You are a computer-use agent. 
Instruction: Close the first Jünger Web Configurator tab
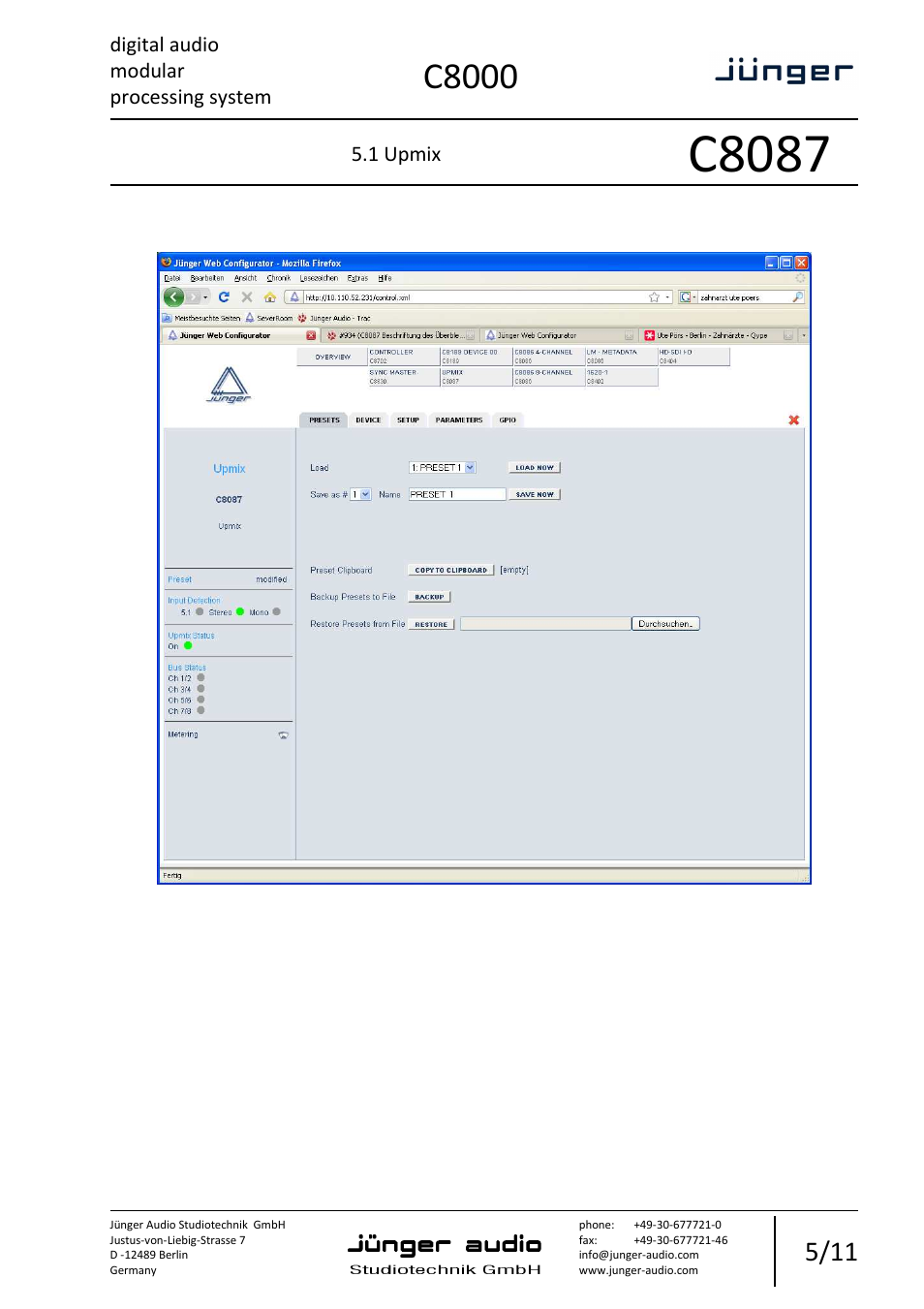(311, 336)
